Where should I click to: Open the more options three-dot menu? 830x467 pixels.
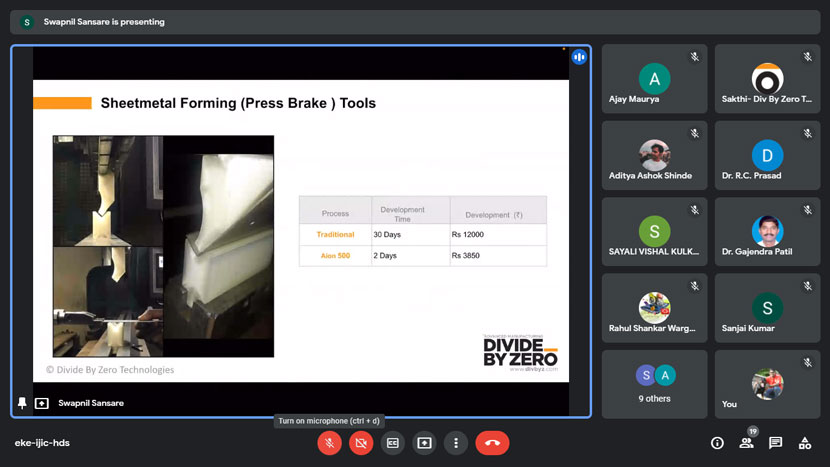pos(456,443)
